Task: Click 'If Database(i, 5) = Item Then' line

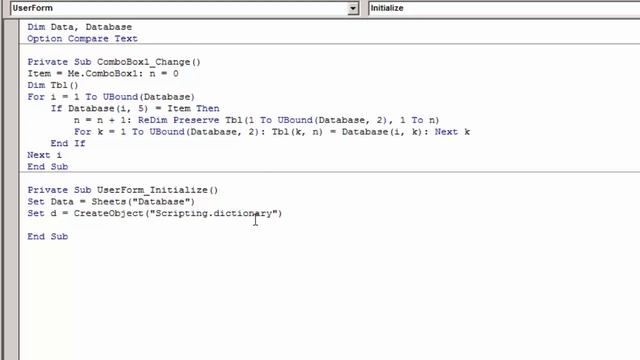Action: [135, 109]
